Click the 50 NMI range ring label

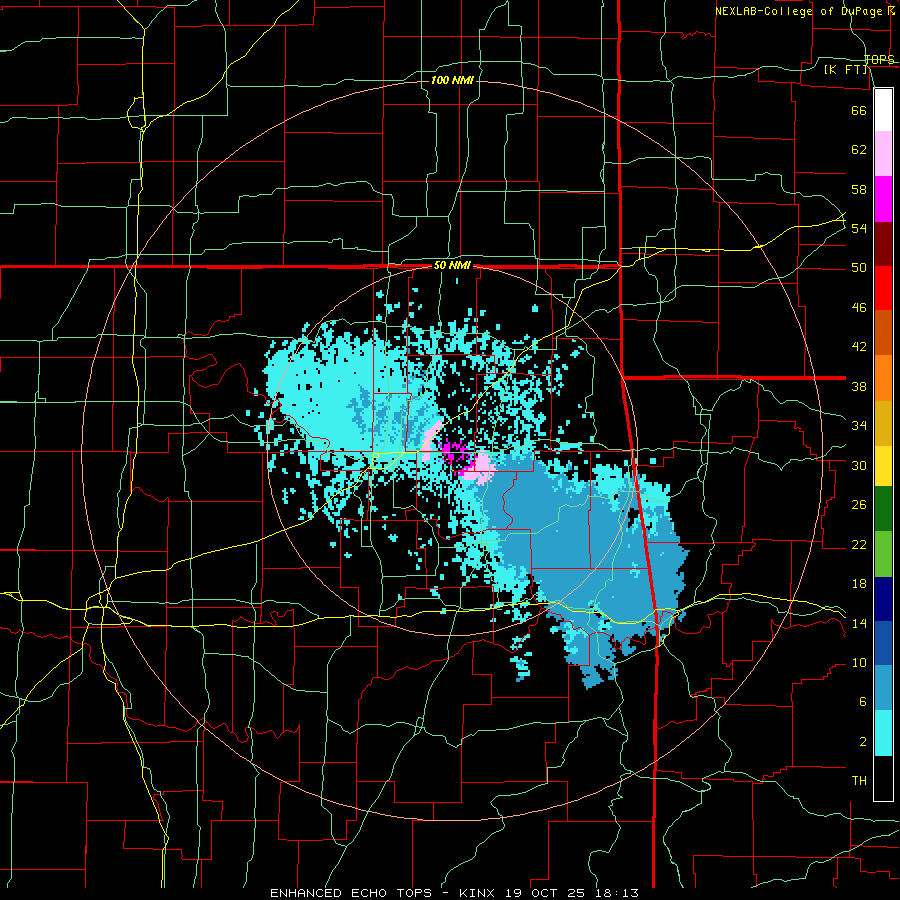tap(452, 265)
